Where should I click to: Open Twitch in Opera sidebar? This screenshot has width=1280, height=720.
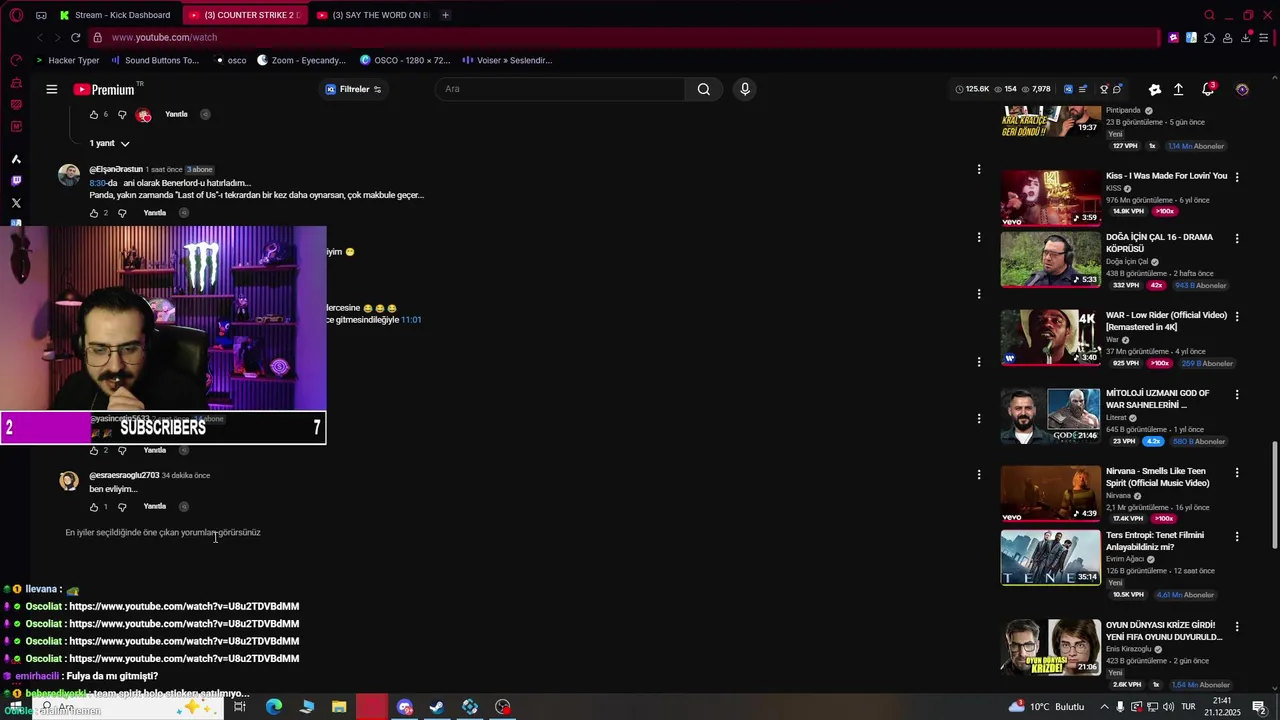click(x=16, y=181)
